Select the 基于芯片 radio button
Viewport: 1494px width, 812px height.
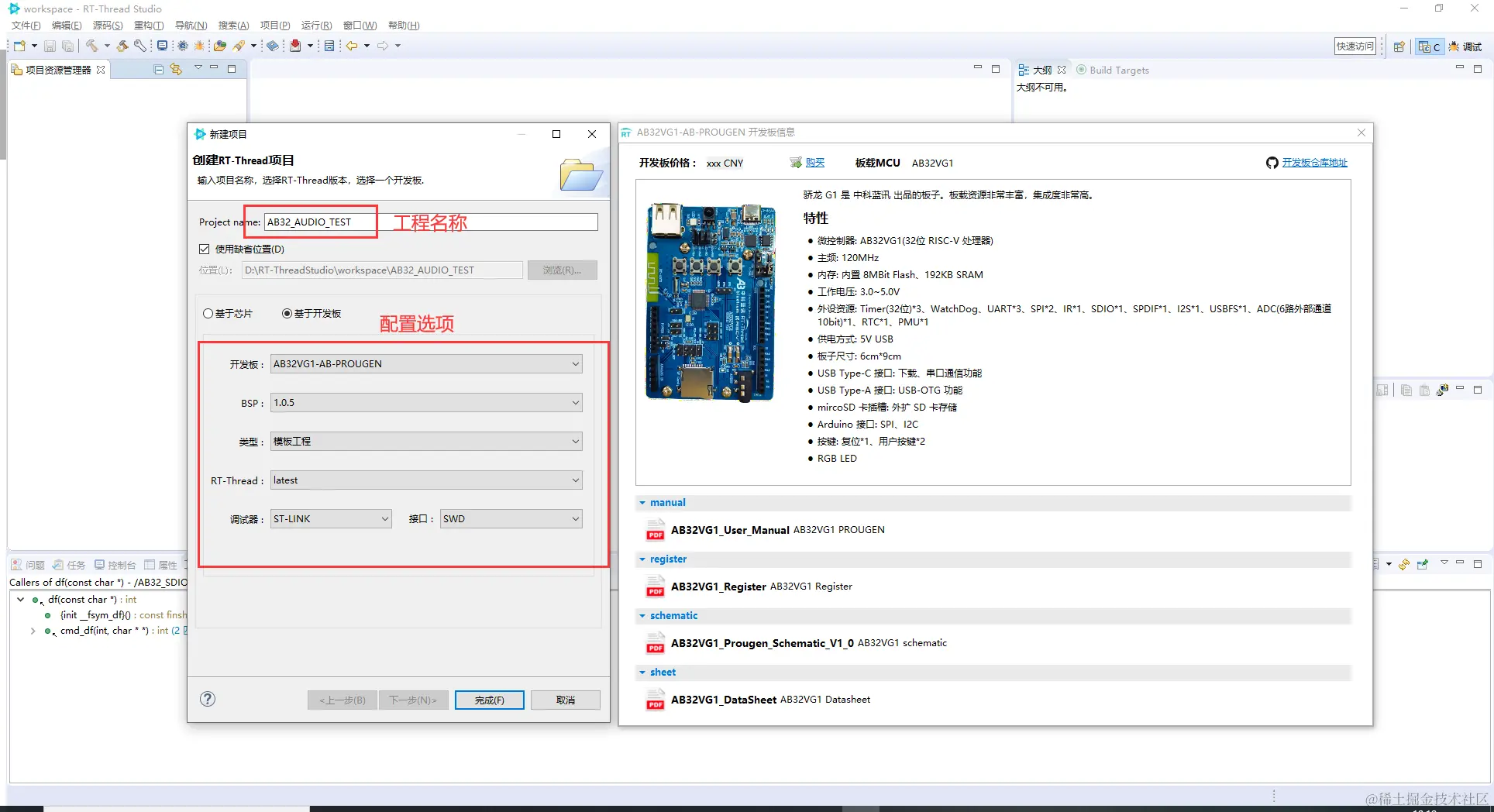[208, 313]
